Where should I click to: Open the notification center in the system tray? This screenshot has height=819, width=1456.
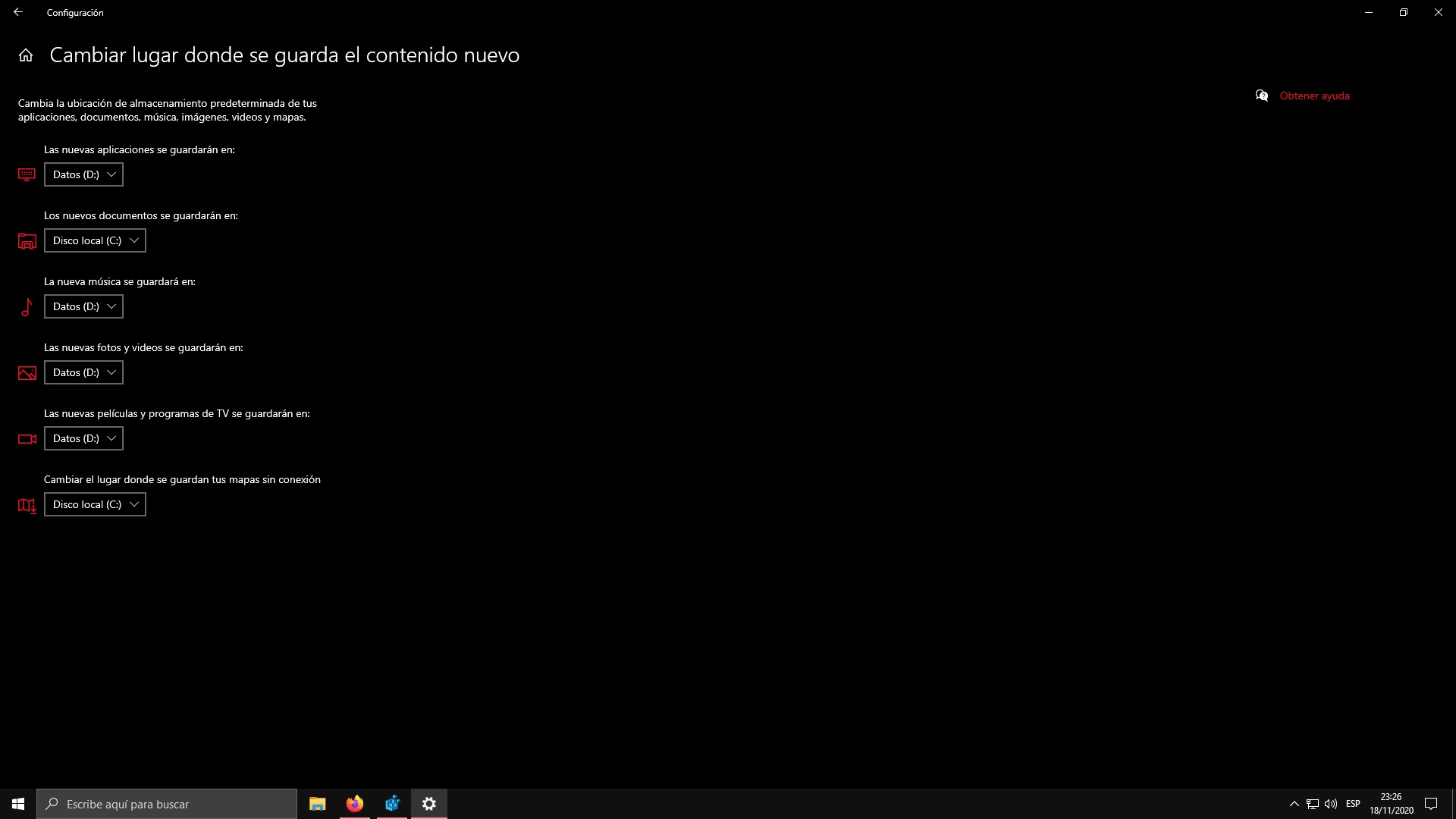[x=1431, y=804]
